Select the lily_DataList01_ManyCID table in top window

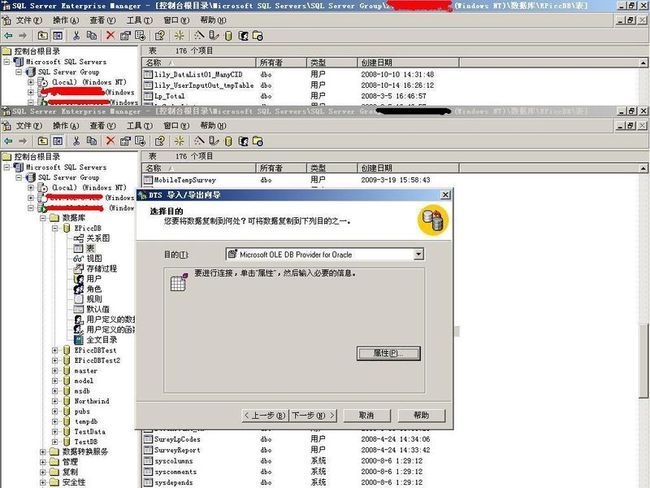pyautogui.click(x=198, y=75)
